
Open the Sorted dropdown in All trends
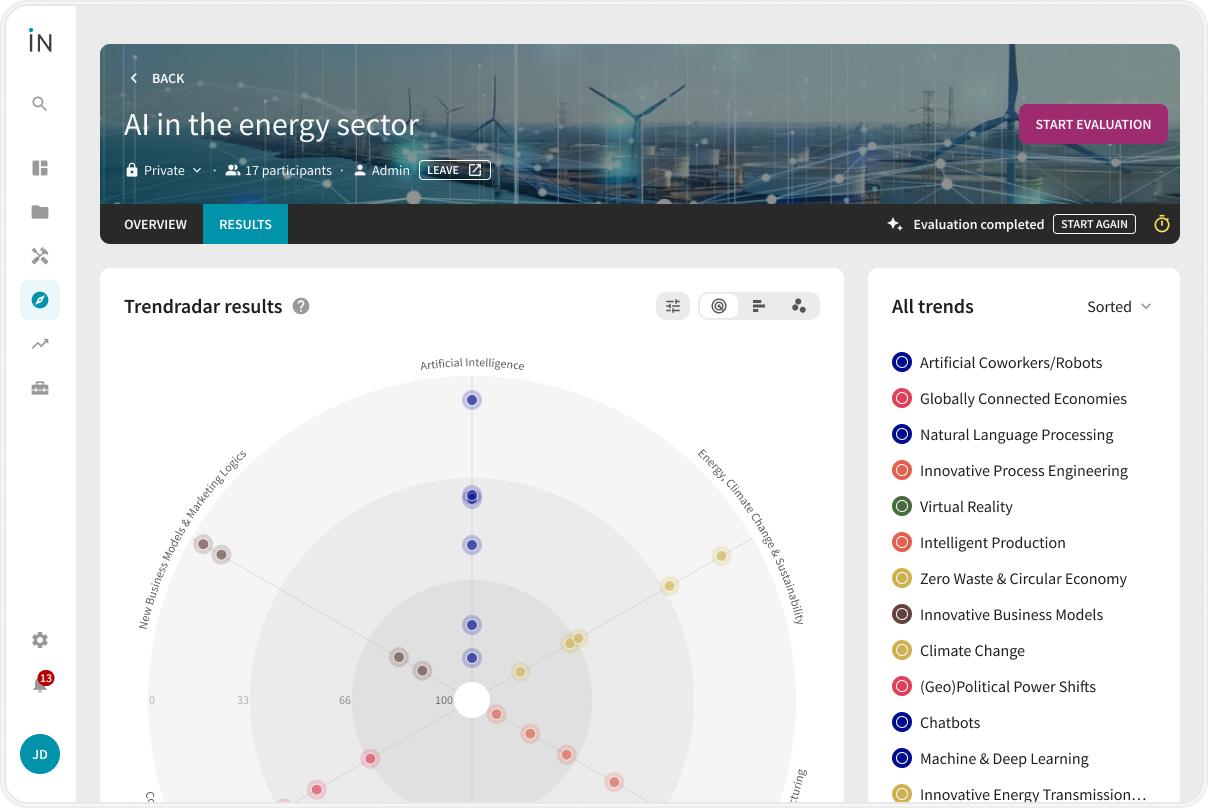click(1120, 307)
